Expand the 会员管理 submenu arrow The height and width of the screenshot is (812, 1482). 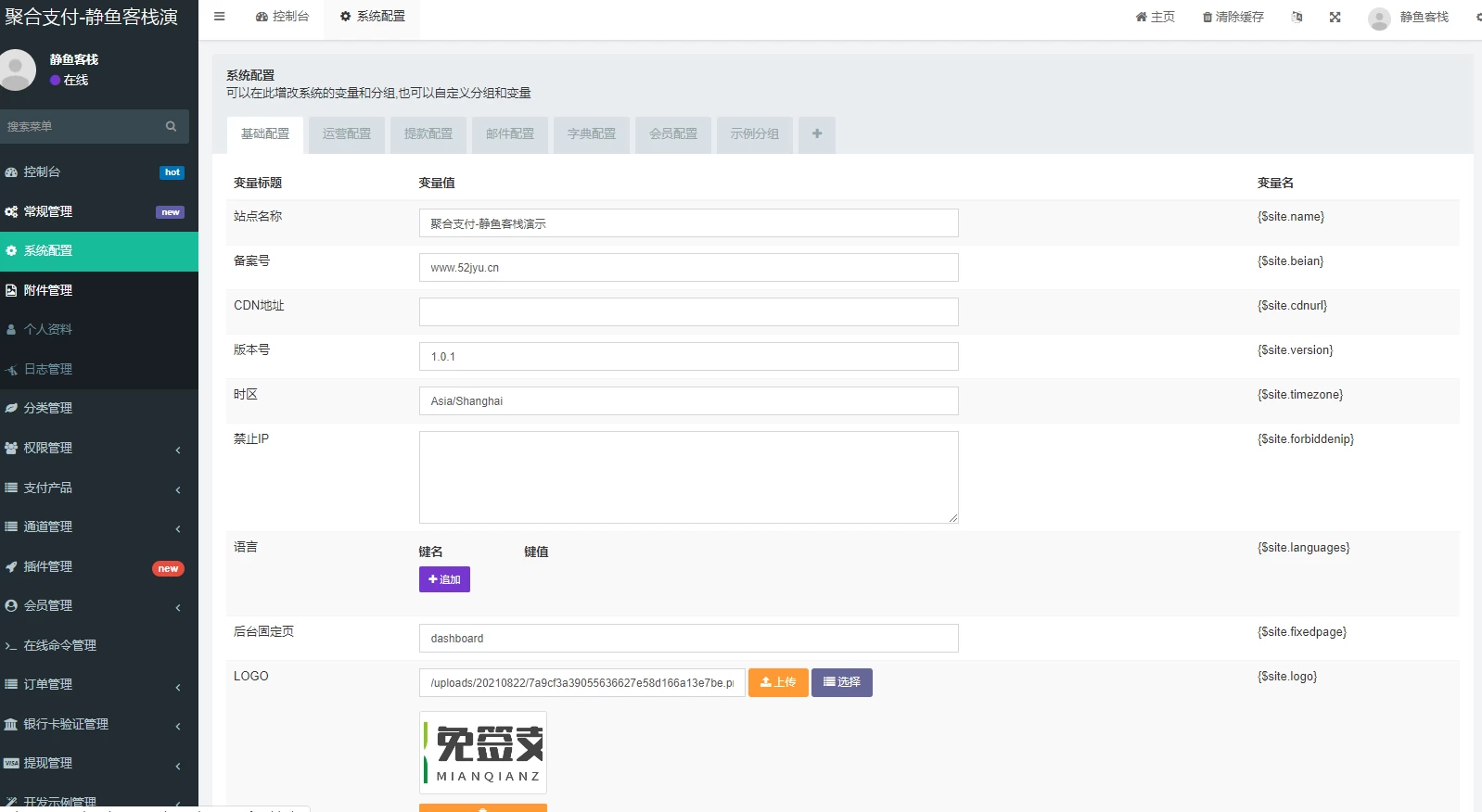178,607
